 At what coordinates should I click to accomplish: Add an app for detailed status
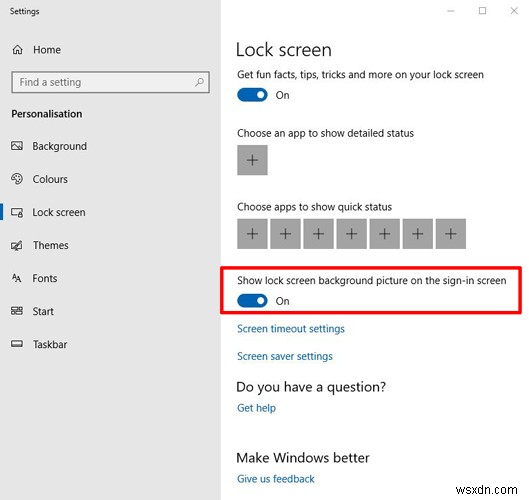252,160
